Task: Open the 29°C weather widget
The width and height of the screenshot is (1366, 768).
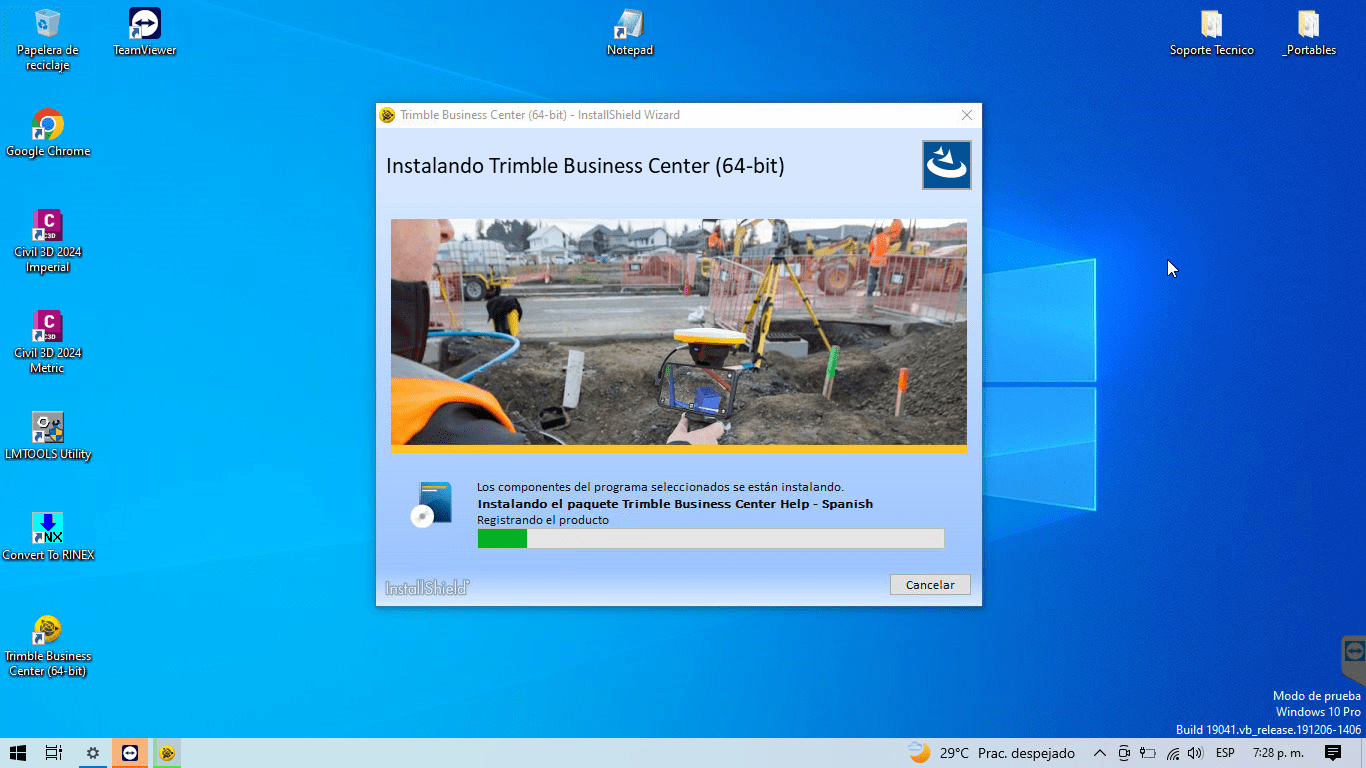Action: (x=991, y=753)
